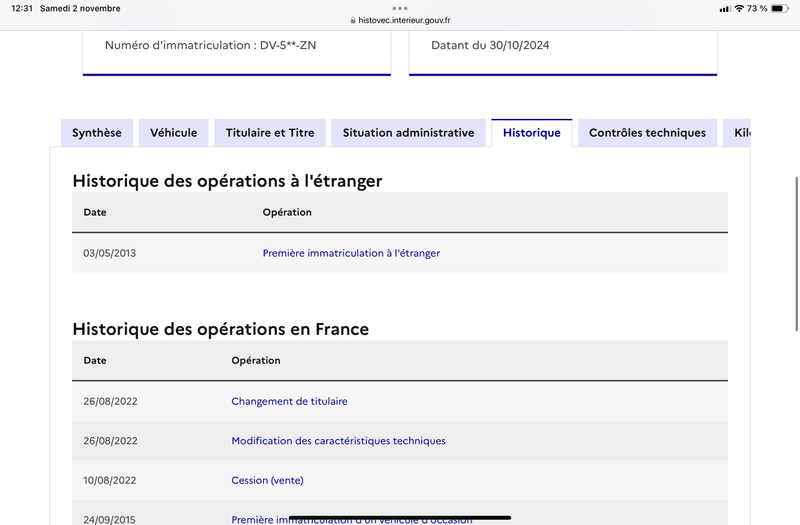The height and width of the screenshot is (525, 800).
Task: Open the Véhicule tab
Action: [173, 133]
